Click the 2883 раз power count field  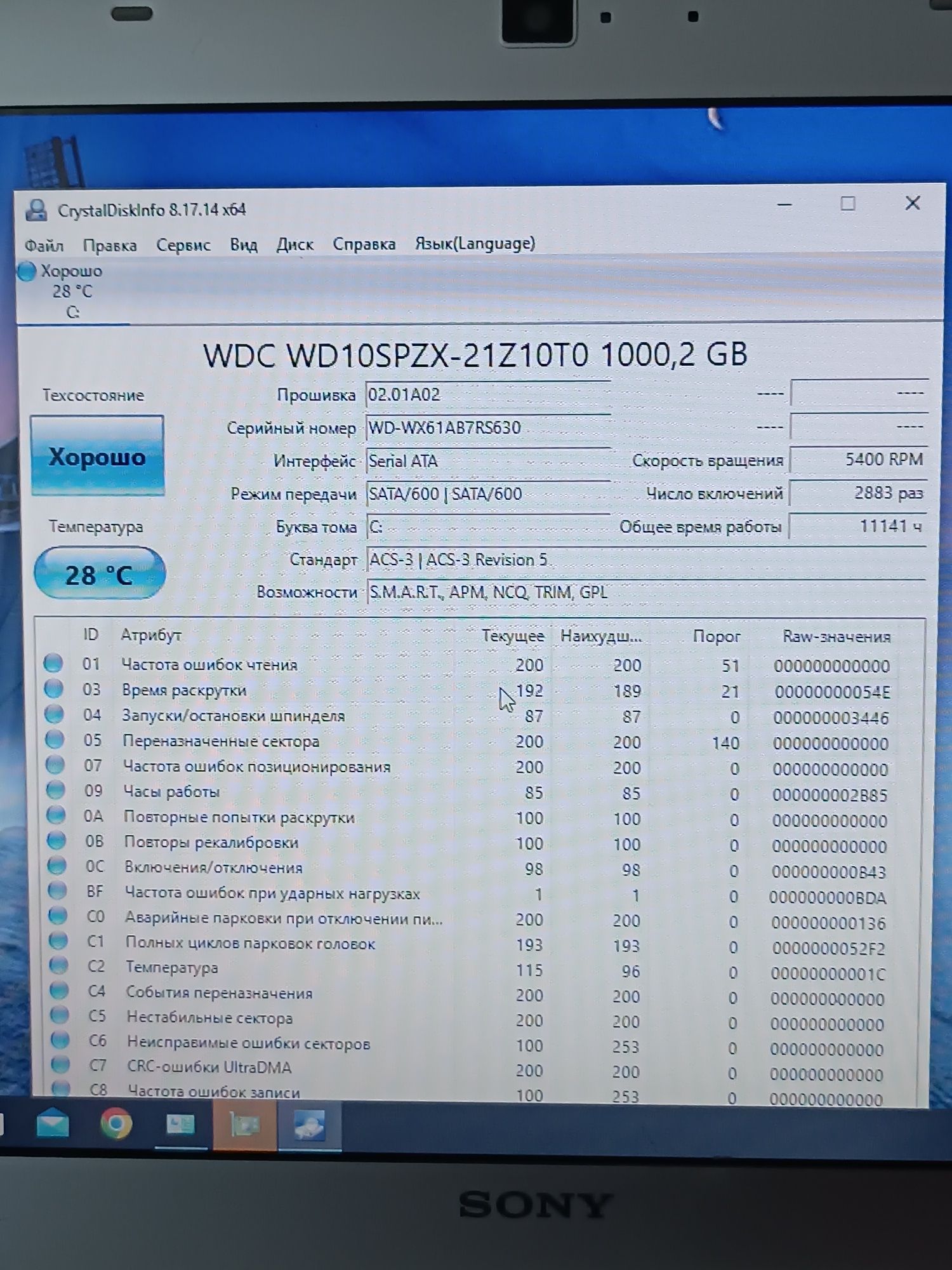tap(857, 493)
